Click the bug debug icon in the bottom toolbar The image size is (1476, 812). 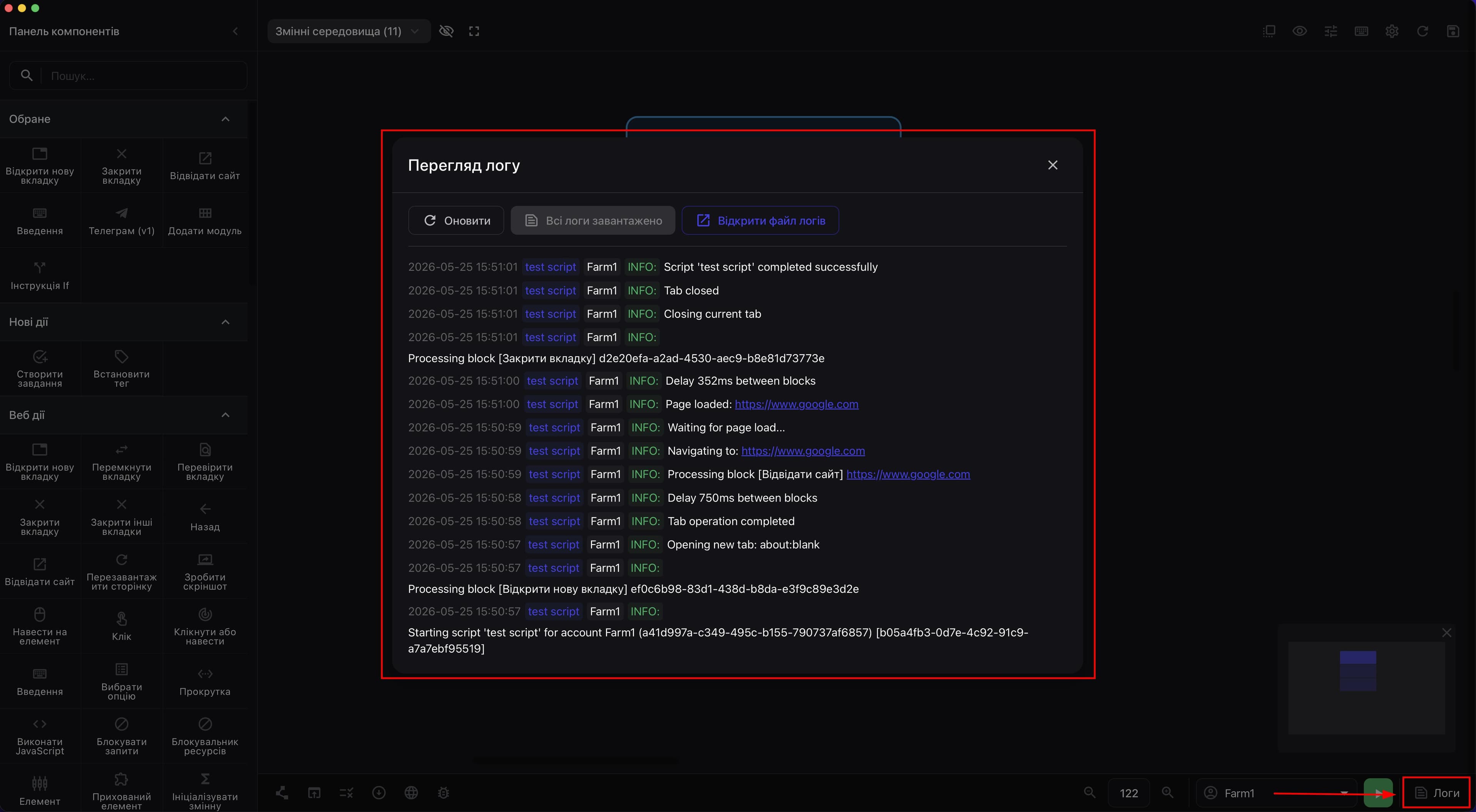pyautogui.click(x=444, y=793)
